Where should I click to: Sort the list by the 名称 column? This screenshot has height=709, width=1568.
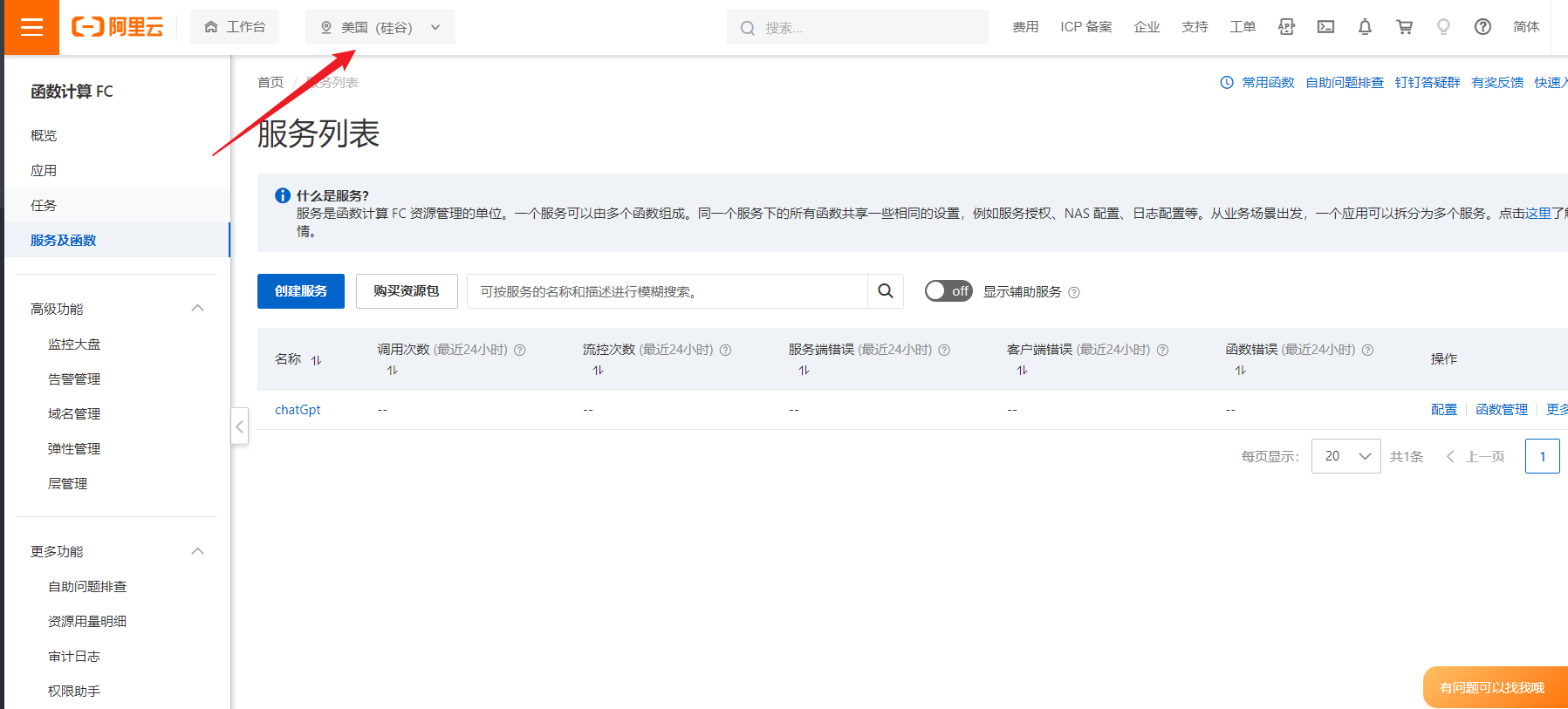[x=316, y=360]
